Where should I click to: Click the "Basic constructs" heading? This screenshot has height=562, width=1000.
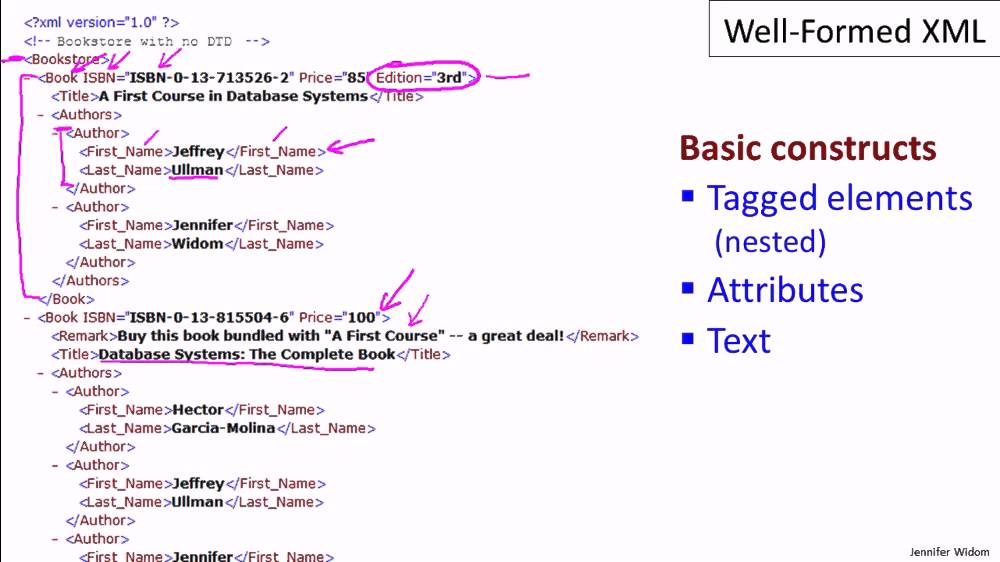807,148
